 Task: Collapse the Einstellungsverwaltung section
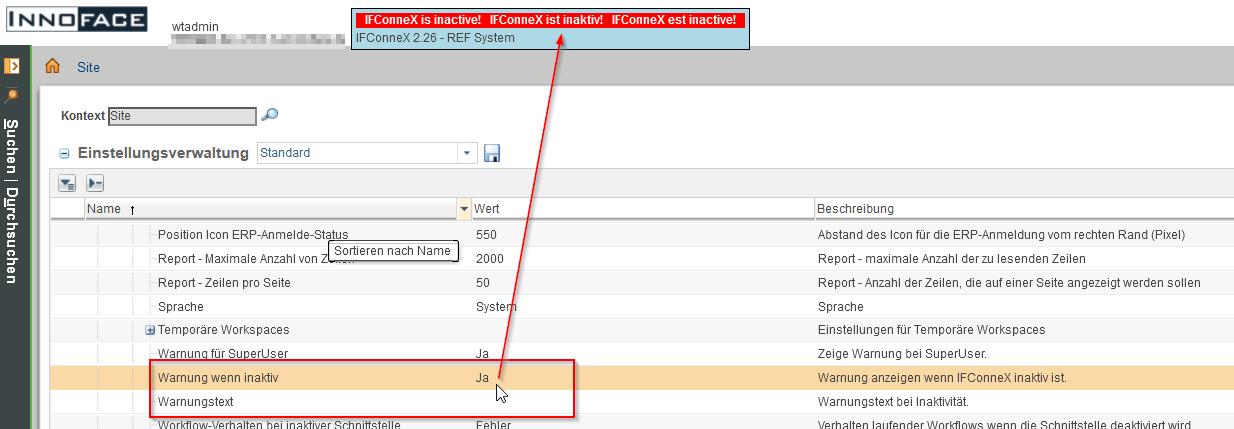64,154
